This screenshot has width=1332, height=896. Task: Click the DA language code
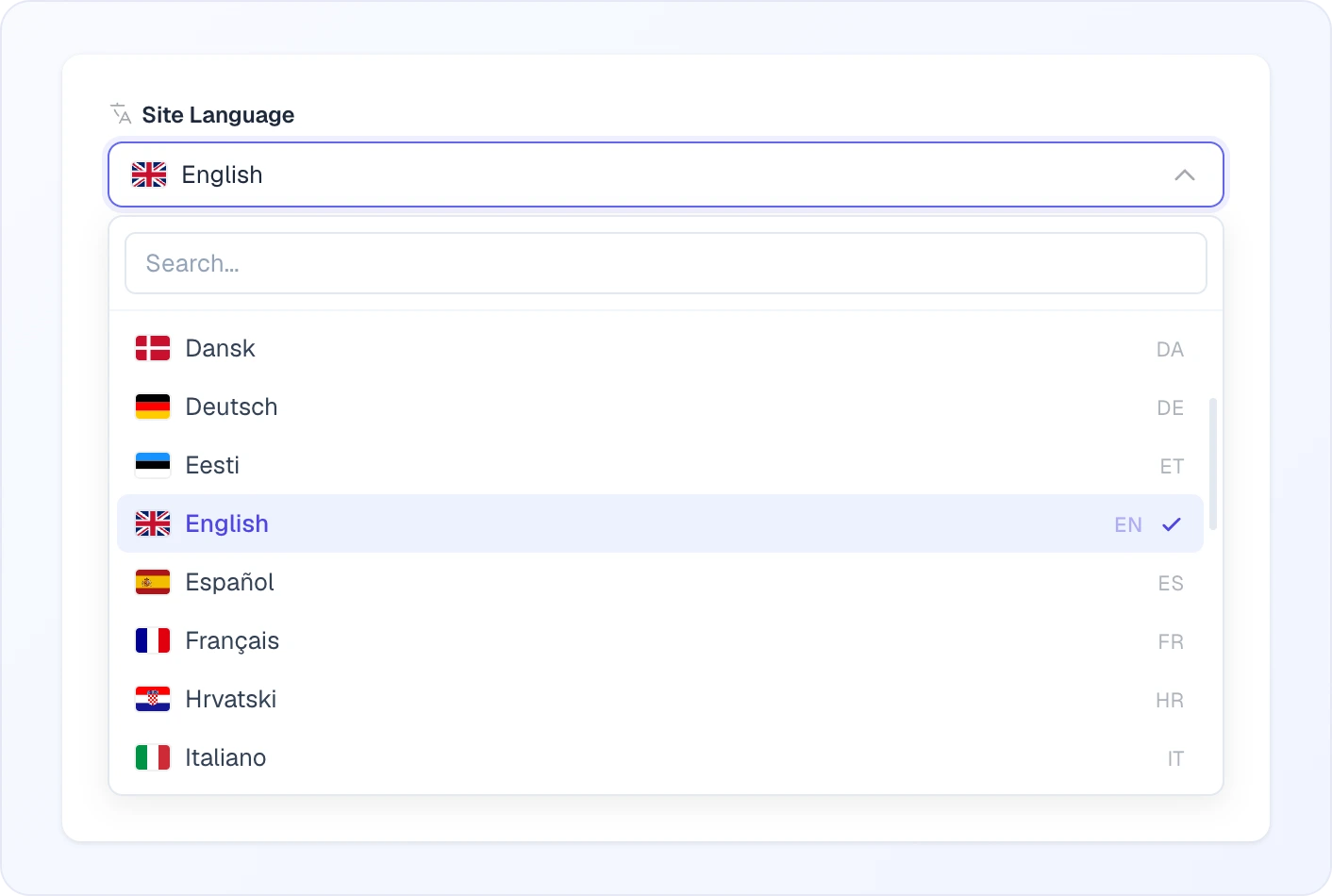[x=1170, y=350]
